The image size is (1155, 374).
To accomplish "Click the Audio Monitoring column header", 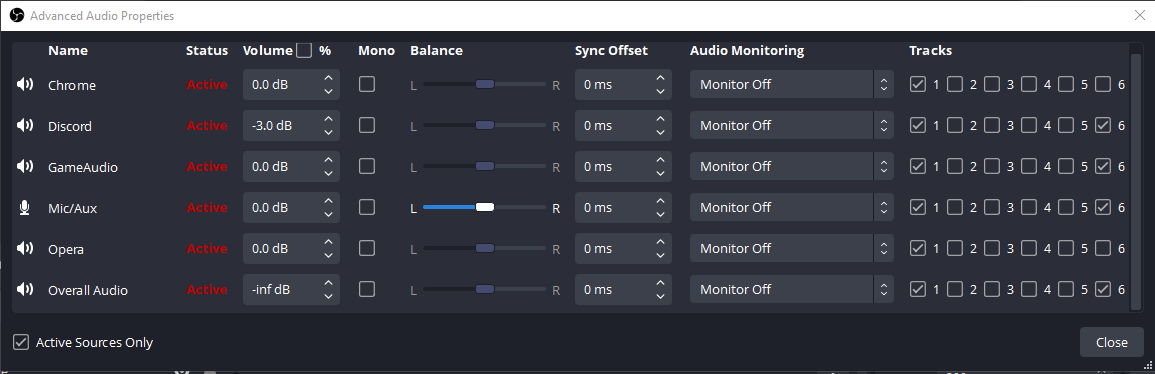I will tap(747, 50).
